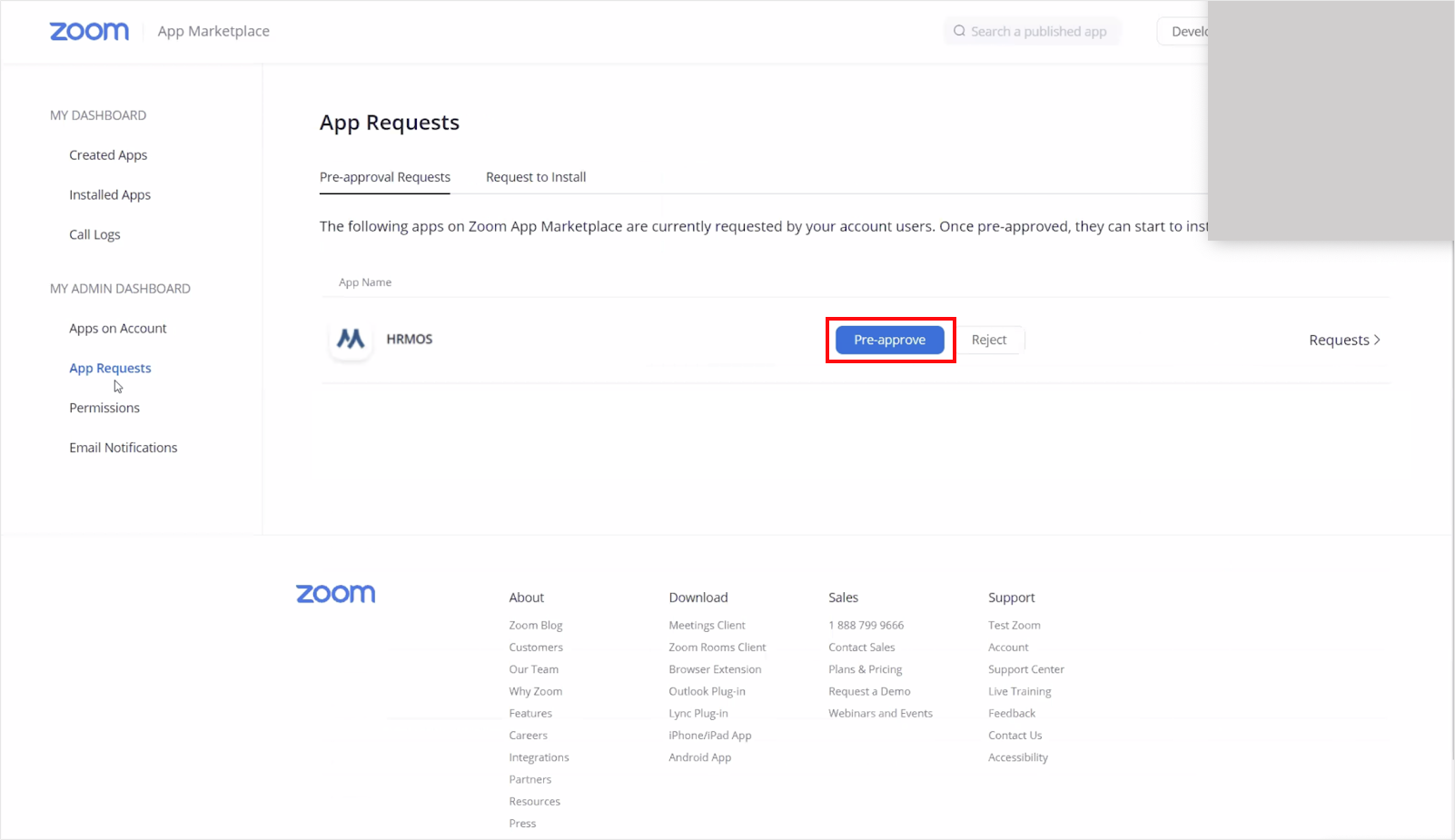Viewport: 1455px width, 840px height.
Task: Switch to Pre-approval Requests tab
Action: click(x=385, y=177)
